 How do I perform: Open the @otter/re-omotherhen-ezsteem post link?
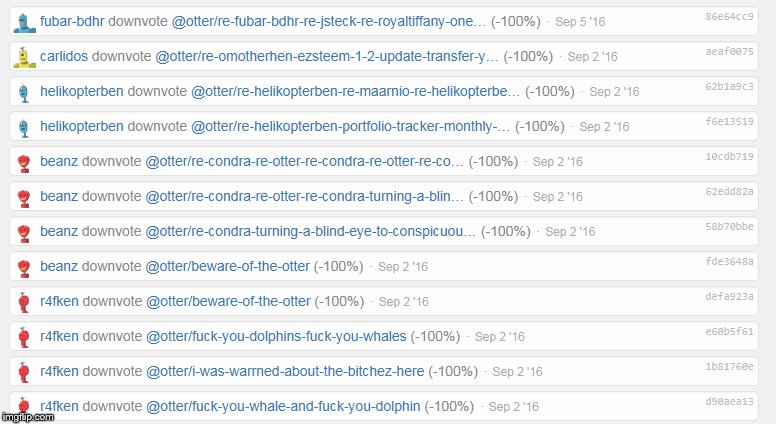327,56
